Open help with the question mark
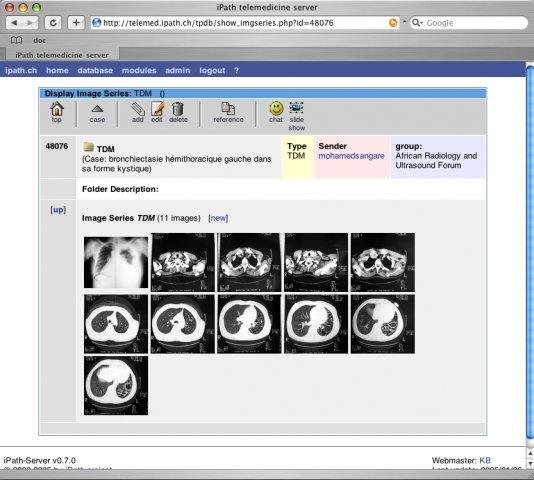Screen dimensions: 534x480 (x=236, y=71)
